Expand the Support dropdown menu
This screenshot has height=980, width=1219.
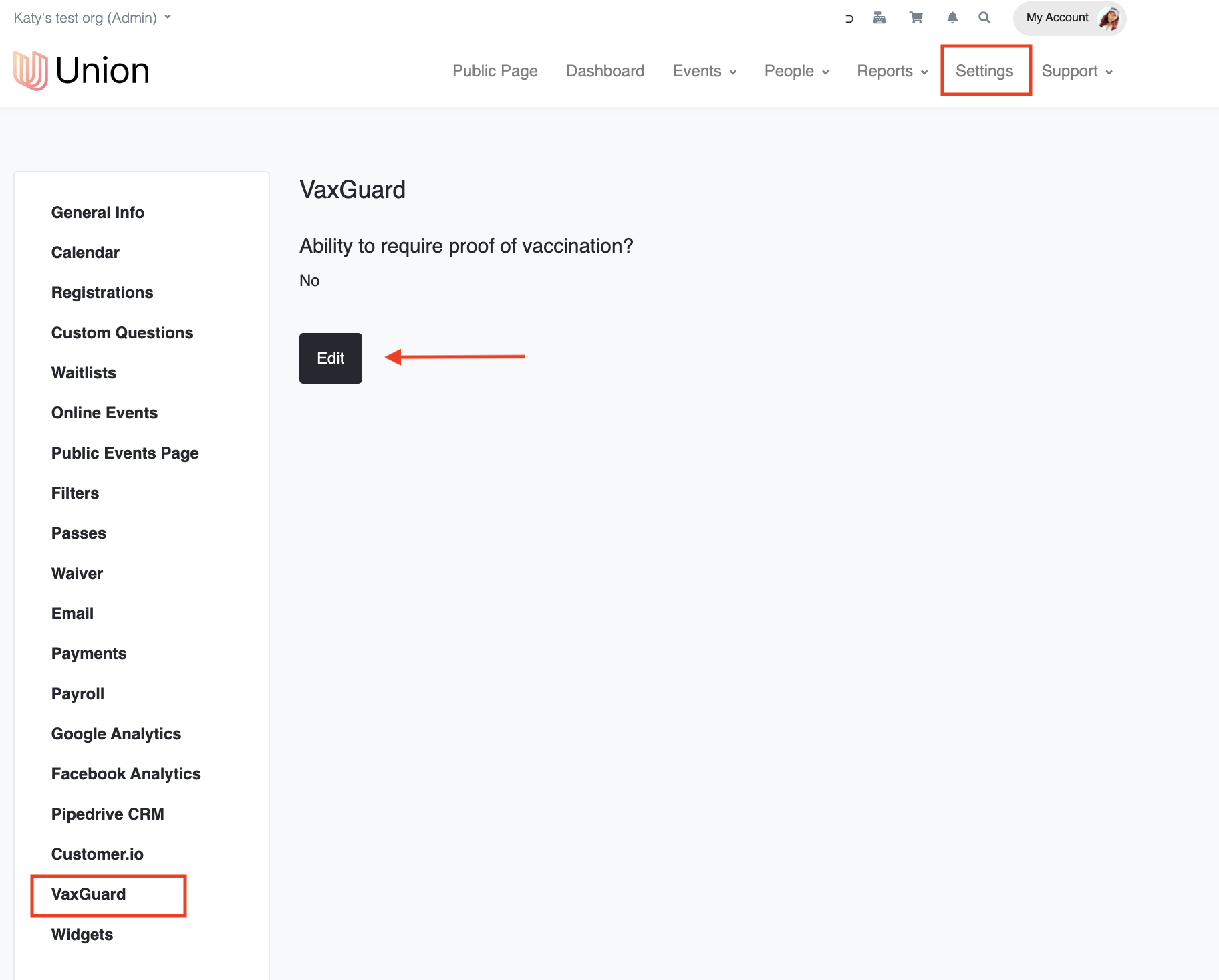point(1077,71)
